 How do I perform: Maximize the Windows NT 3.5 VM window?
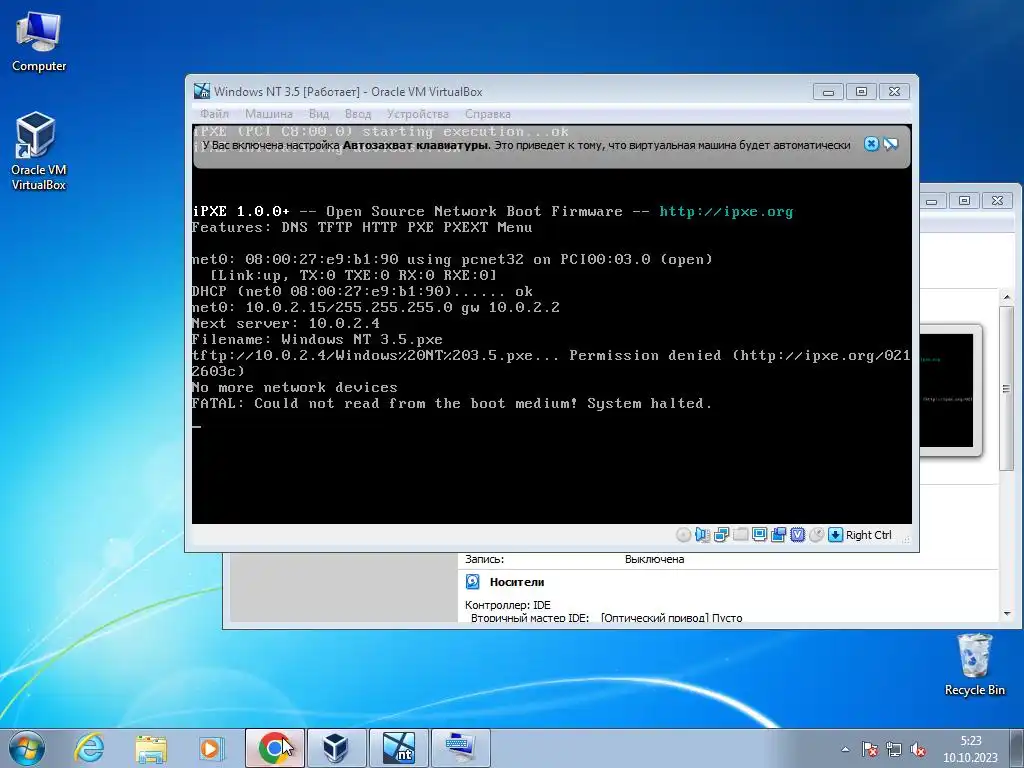(861, 92)
